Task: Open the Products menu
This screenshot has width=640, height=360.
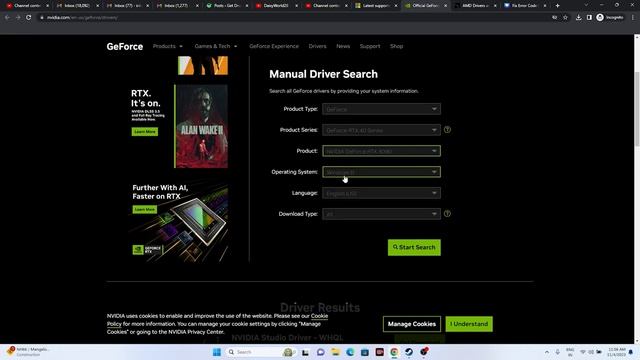Action: [x=167, y=46]
